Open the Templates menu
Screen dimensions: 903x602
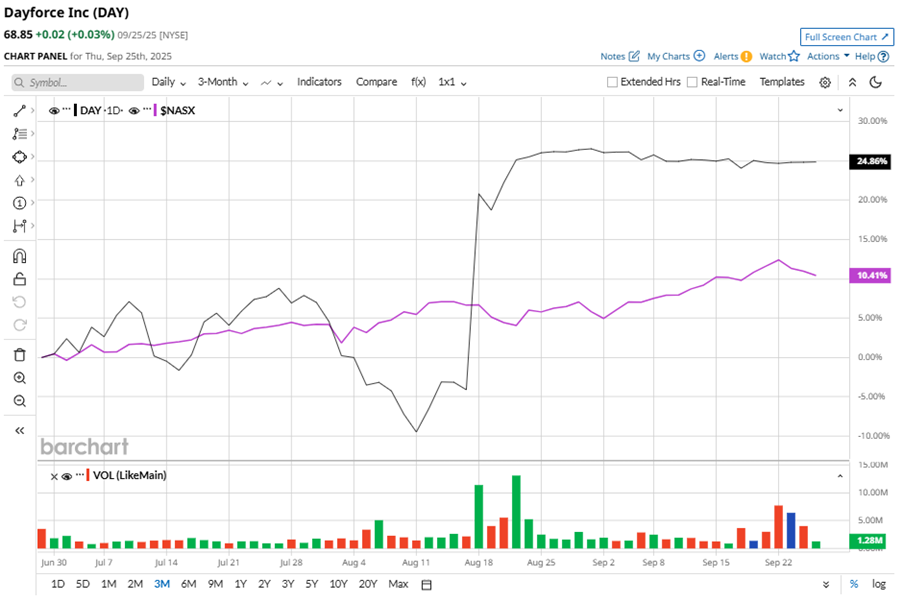(781, 82)
